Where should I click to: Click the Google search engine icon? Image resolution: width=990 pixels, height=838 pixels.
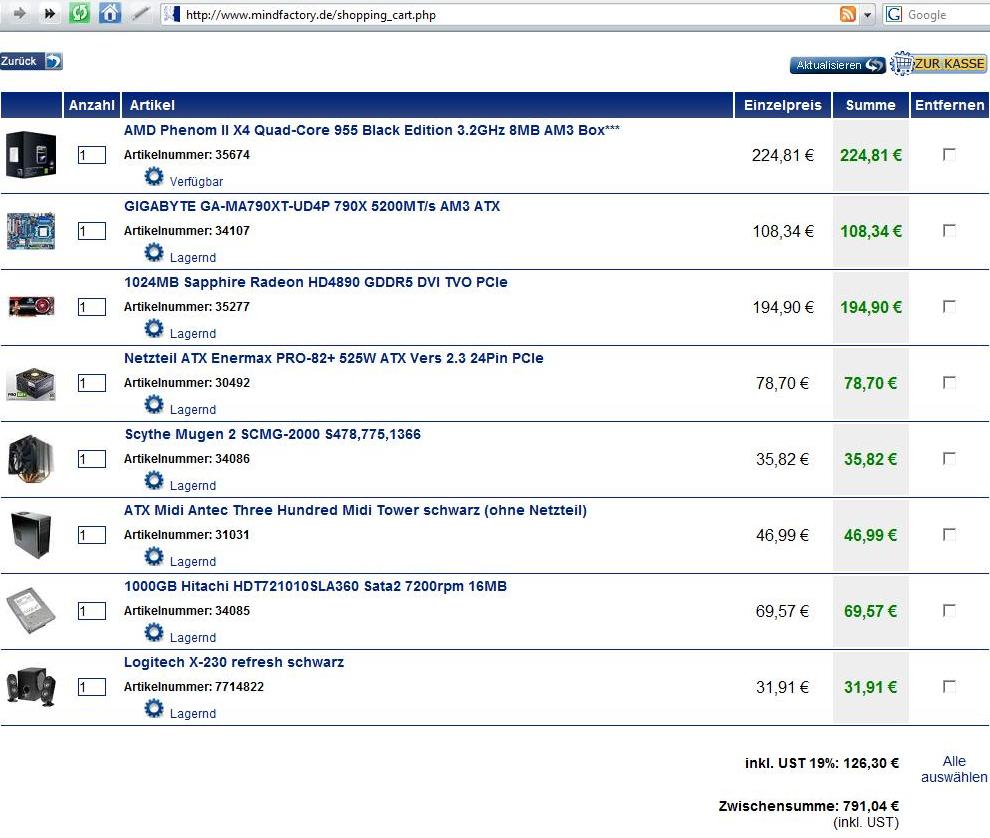(x=893, y=14)
